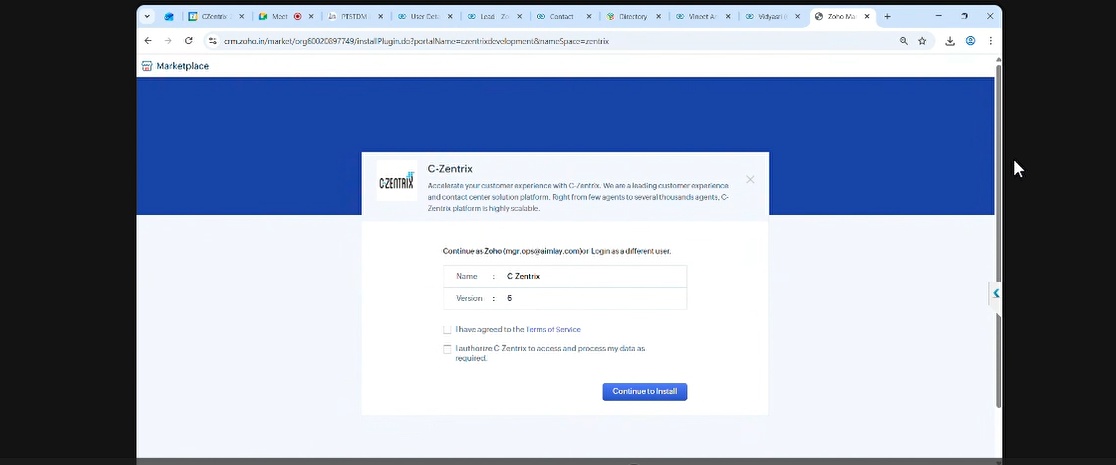1116x465 pixels.
Task: Open the browser downloads icon
Action: (x=950, y=41)
